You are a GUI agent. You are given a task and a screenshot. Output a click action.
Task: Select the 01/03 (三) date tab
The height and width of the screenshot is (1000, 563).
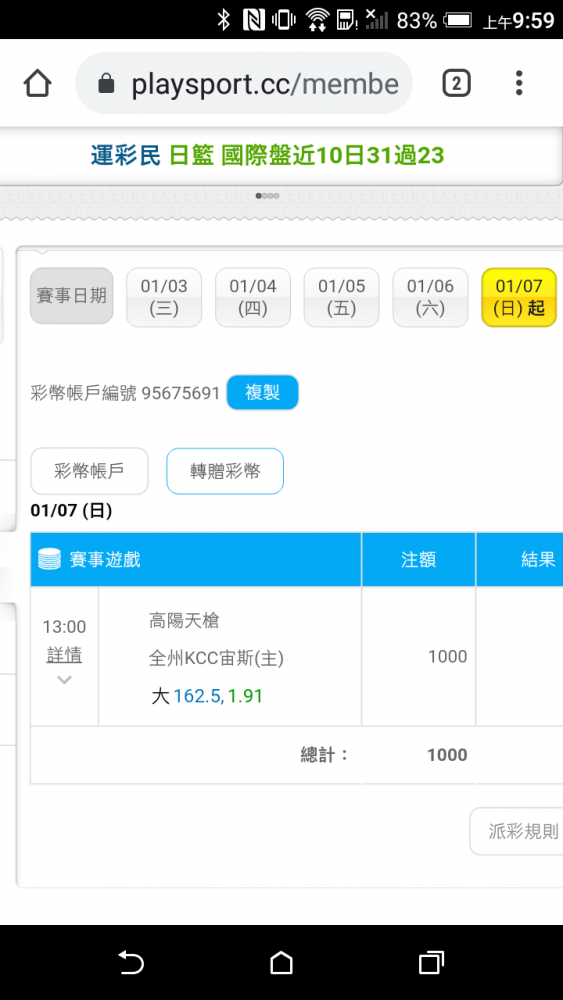point(164,297)
